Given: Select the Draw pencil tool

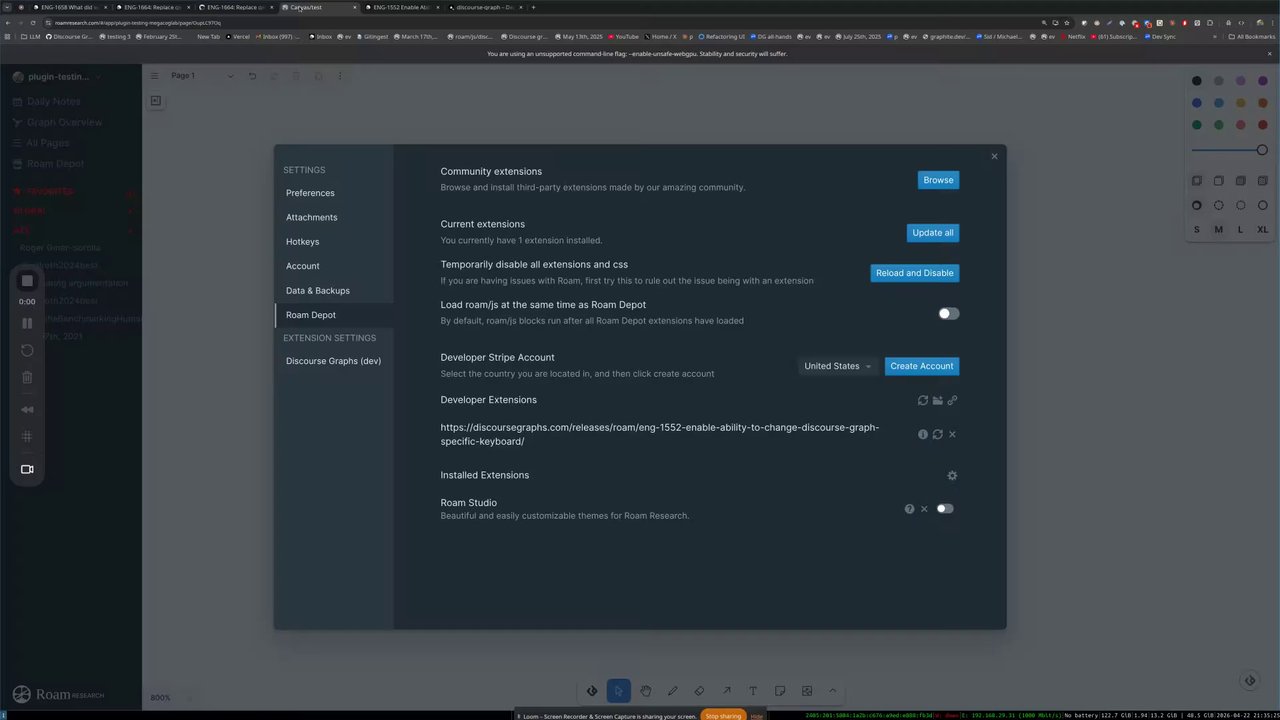Looking at the screenshot, I should tap(673, 691).
